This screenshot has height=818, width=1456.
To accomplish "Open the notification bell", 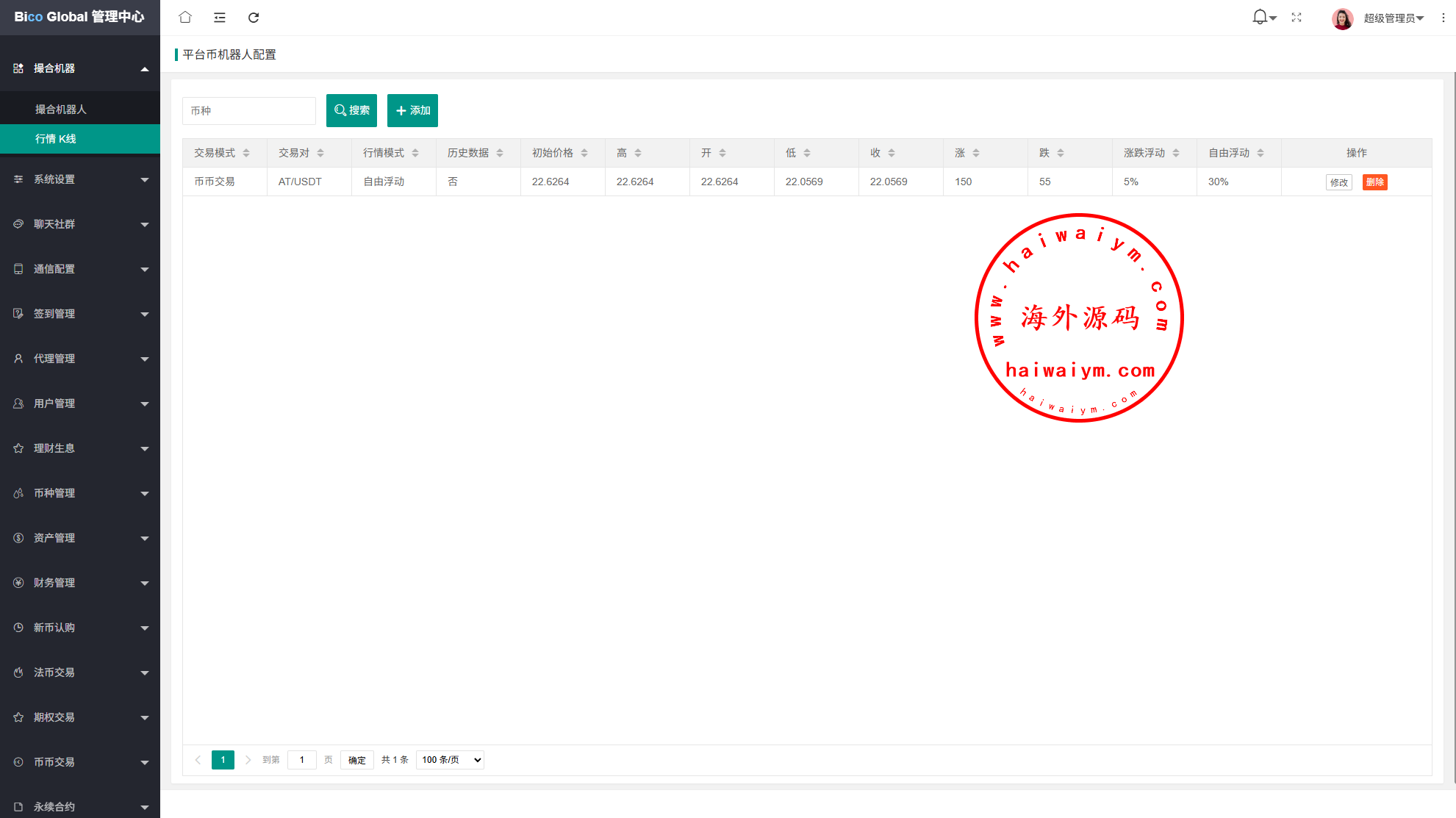I will (x=1260, y=17).
